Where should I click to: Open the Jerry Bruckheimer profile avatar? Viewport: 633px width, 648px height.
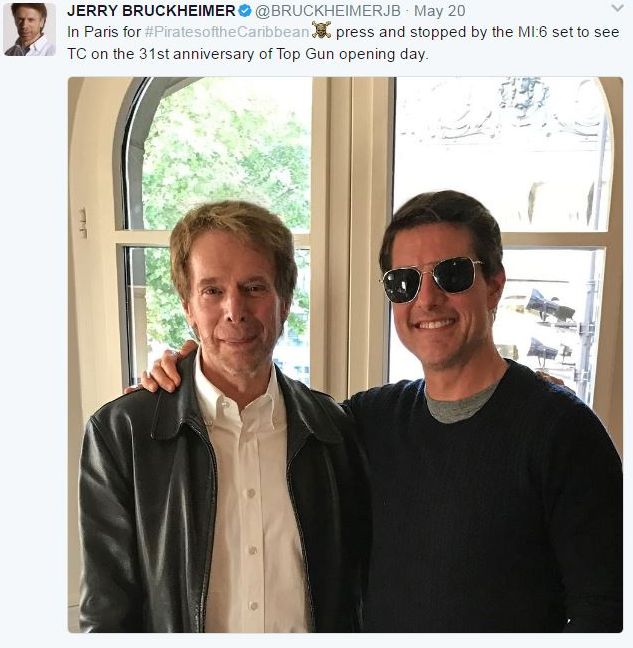coord(30,29)
